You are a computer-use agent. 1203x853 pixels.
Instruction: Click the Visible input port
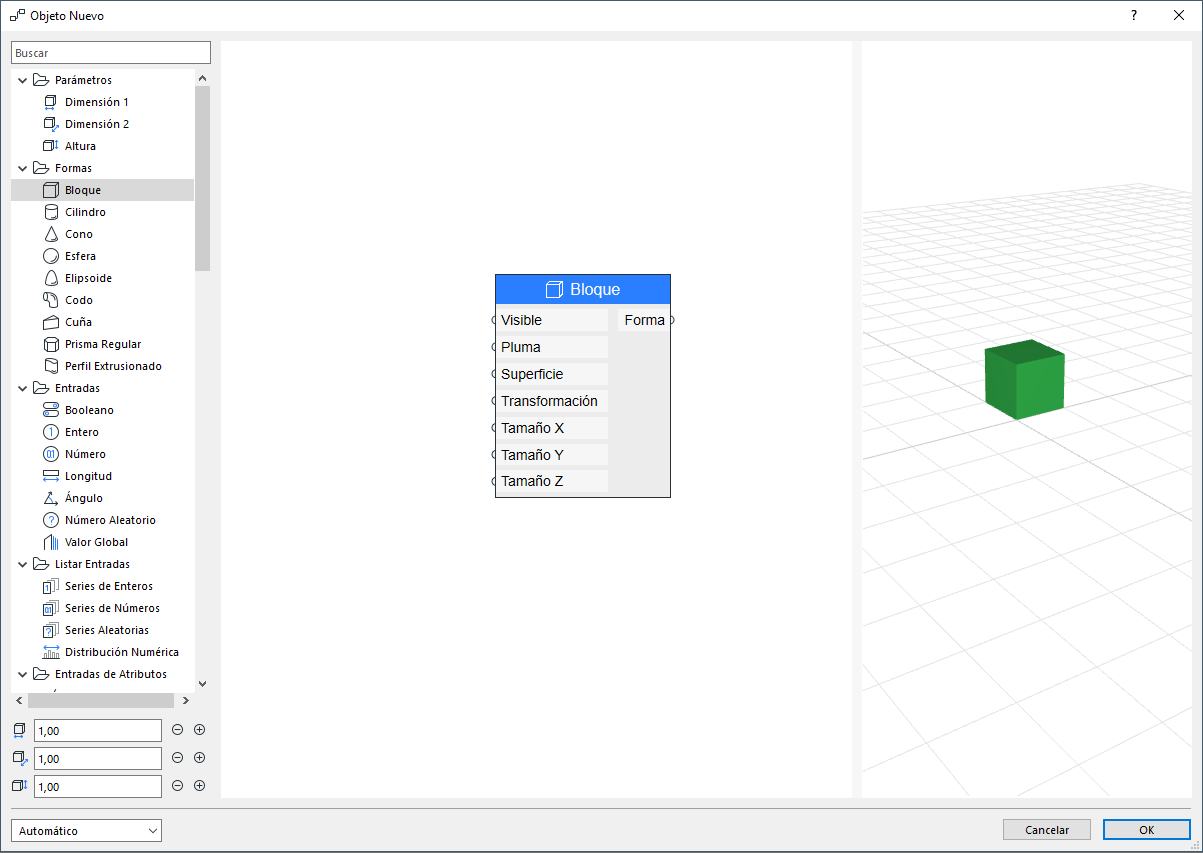pos(494,320)
